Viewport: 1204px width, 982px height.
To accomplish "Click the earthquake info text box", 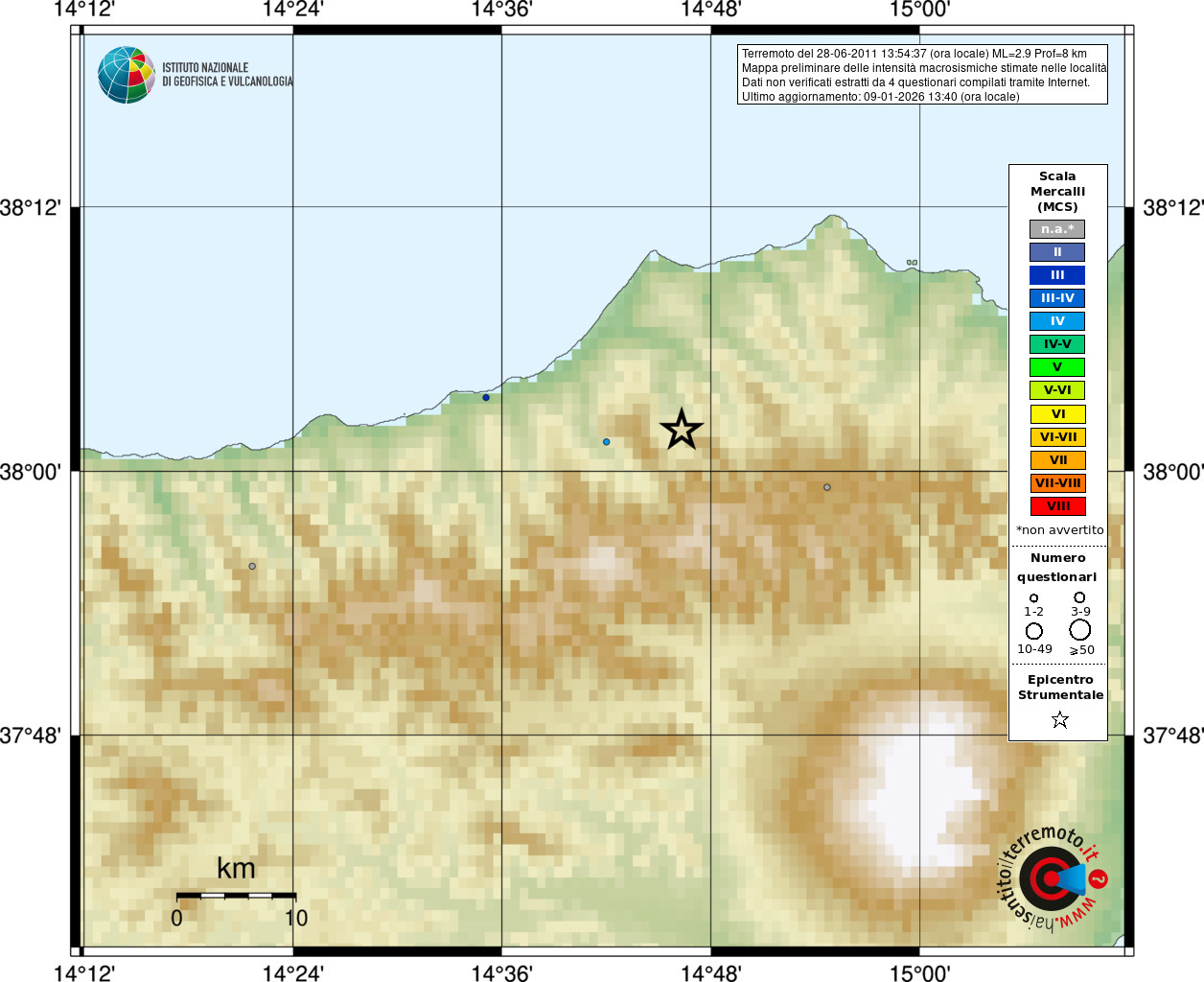I will 922,75.
